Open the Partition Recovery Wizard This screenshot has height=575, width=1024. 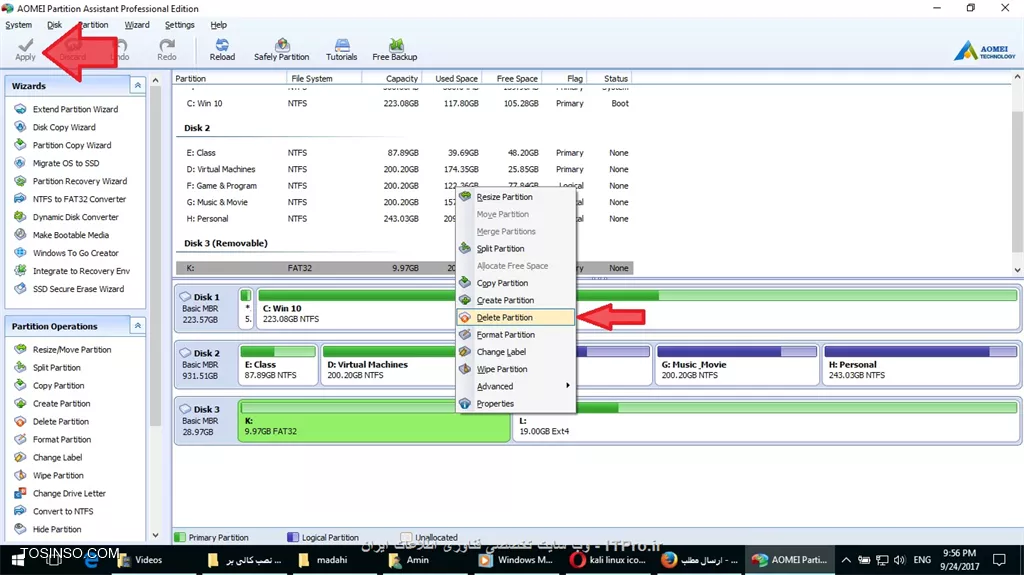click(x=80, y=181)
